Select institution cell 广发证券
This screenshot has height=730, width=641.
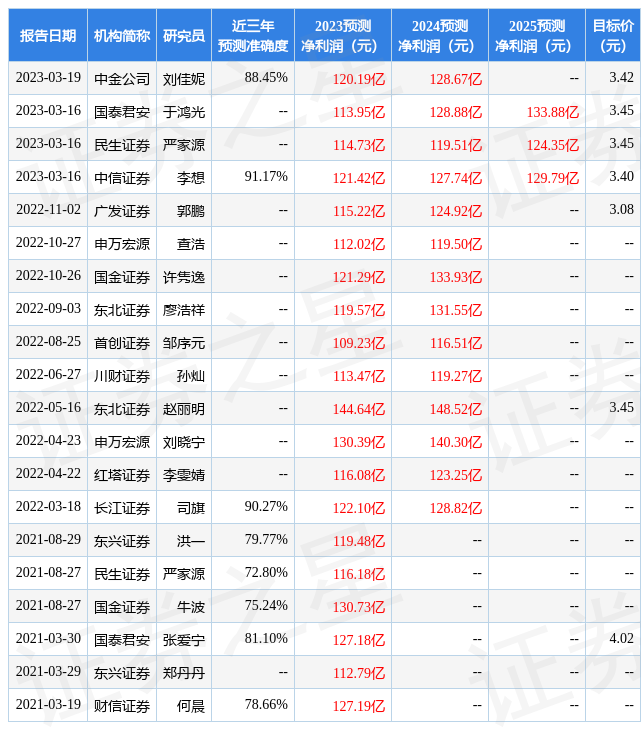click(122, 211)
